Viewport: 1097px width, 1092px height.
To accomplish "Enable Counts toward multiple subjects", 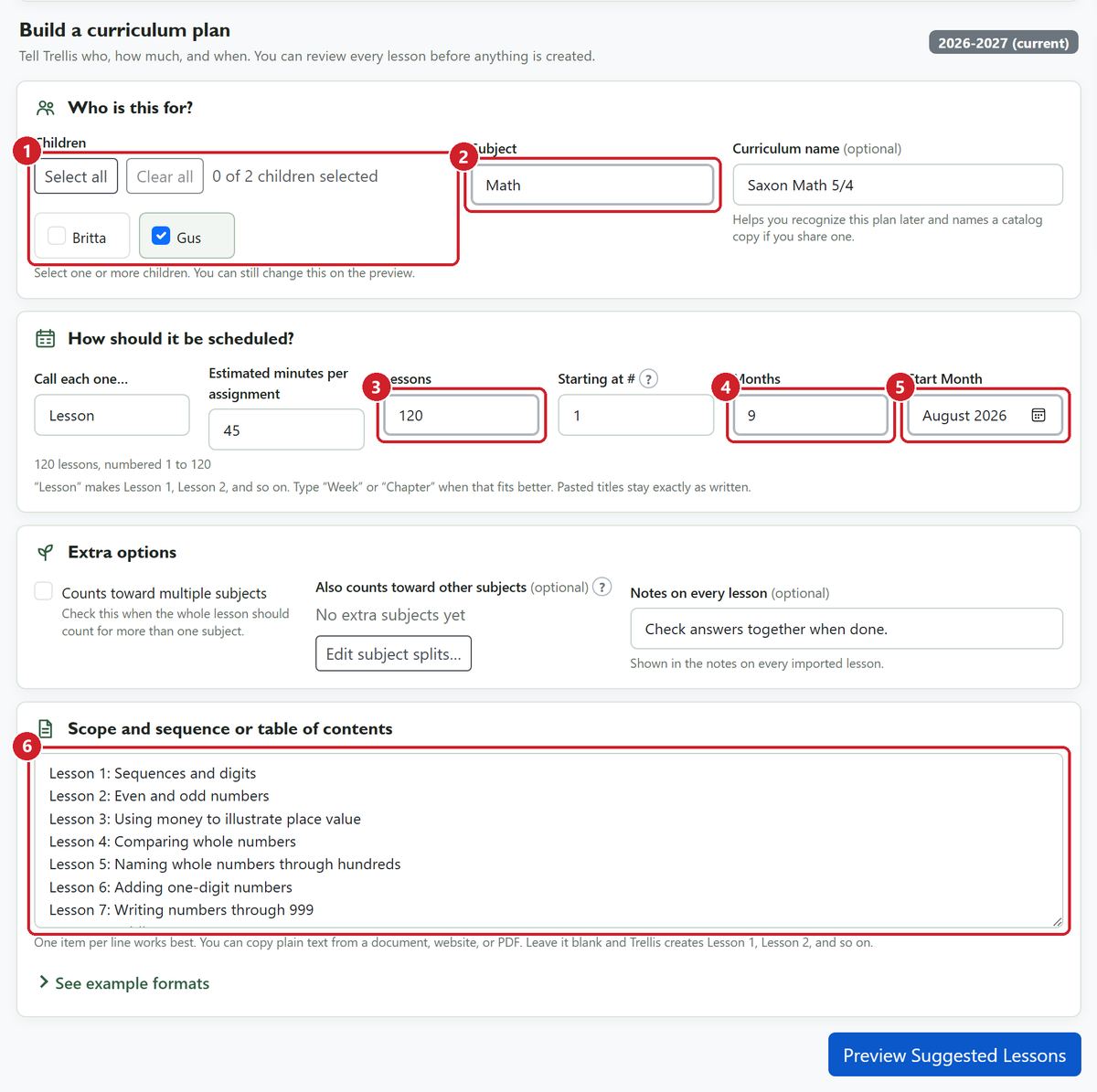I will (x=43, y=591).
